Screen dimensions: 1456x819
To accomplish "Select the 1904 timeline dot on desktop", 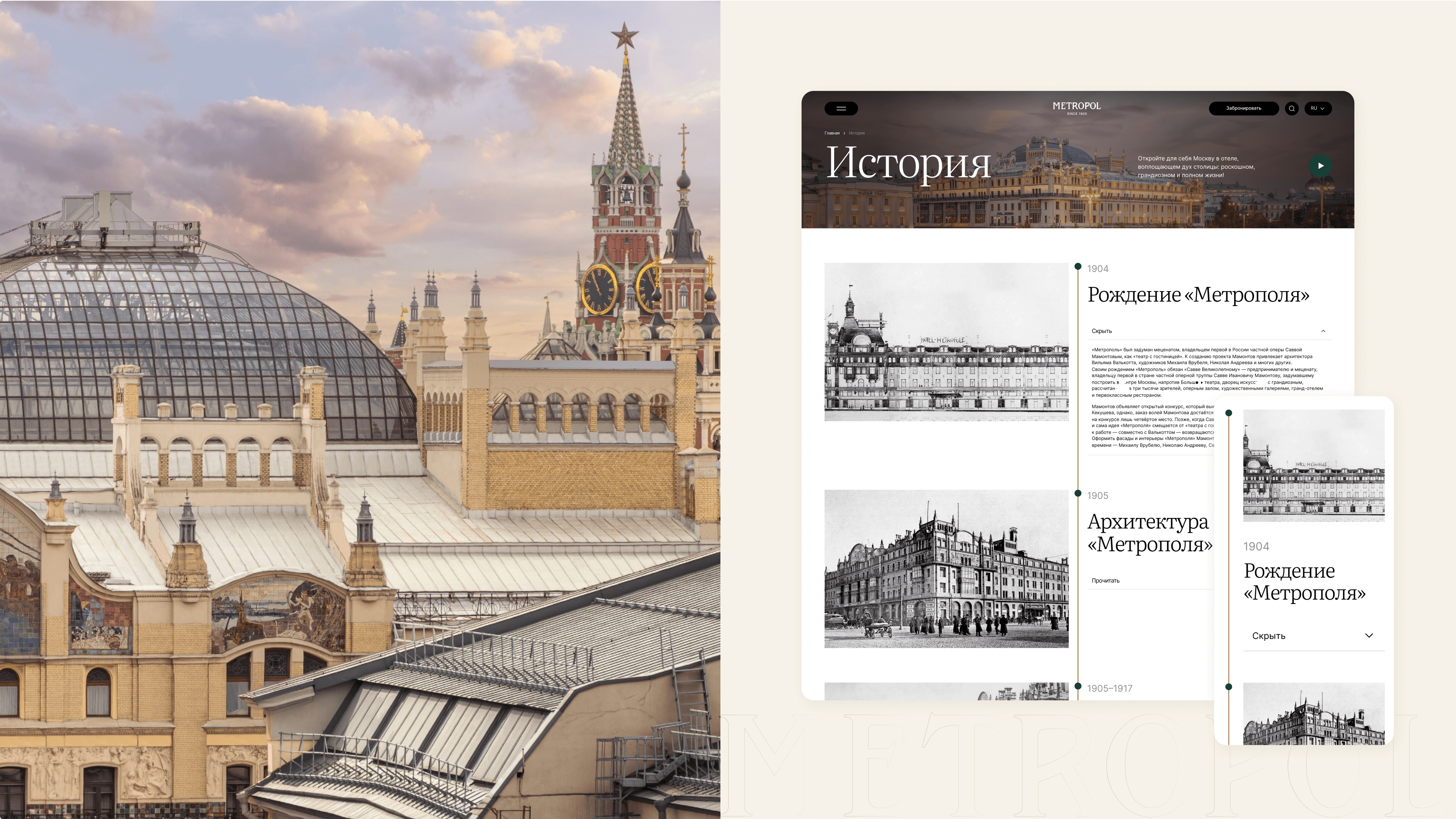I will pyautogui.click(x=1078, y=266).
